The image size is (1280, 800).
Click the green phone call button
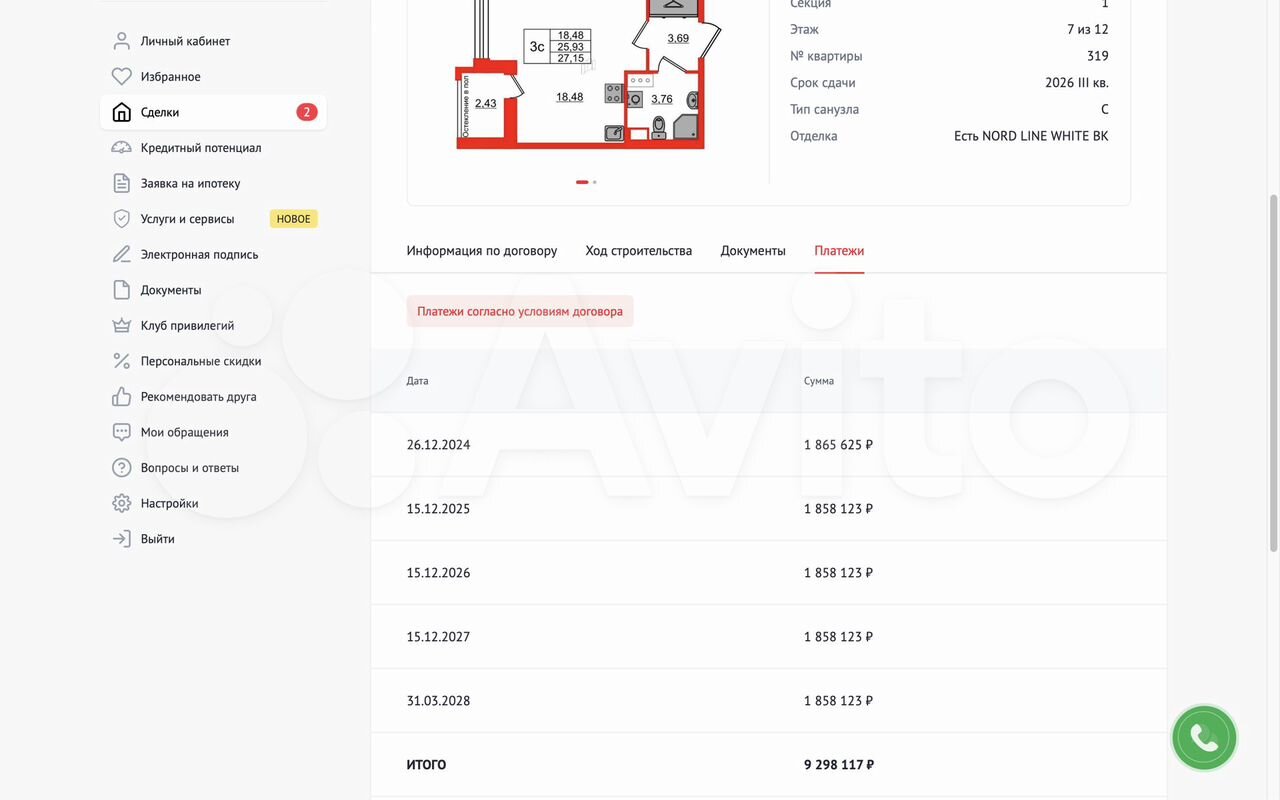pos(1204,738)
